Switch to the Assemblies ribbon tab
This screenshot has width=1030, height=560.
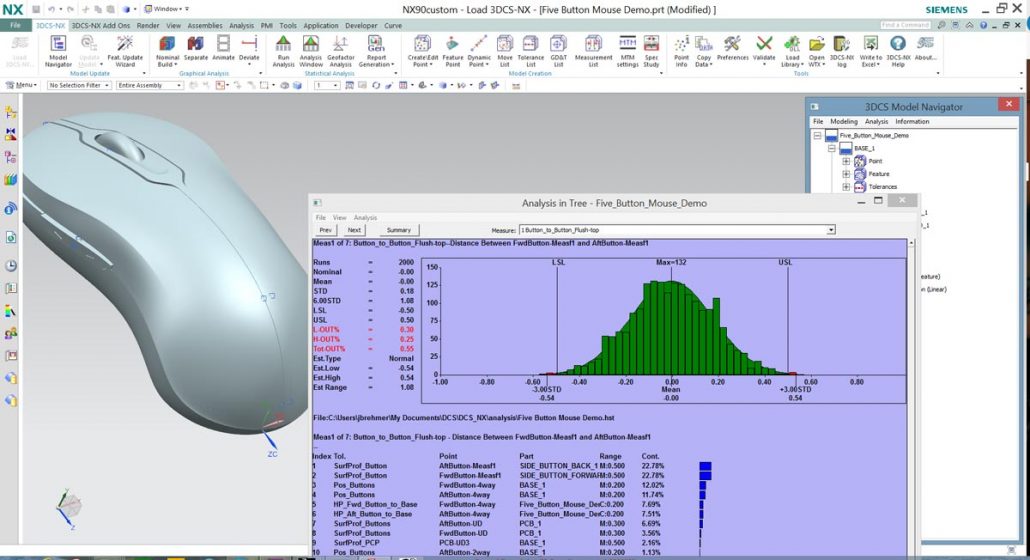(205, 25)
